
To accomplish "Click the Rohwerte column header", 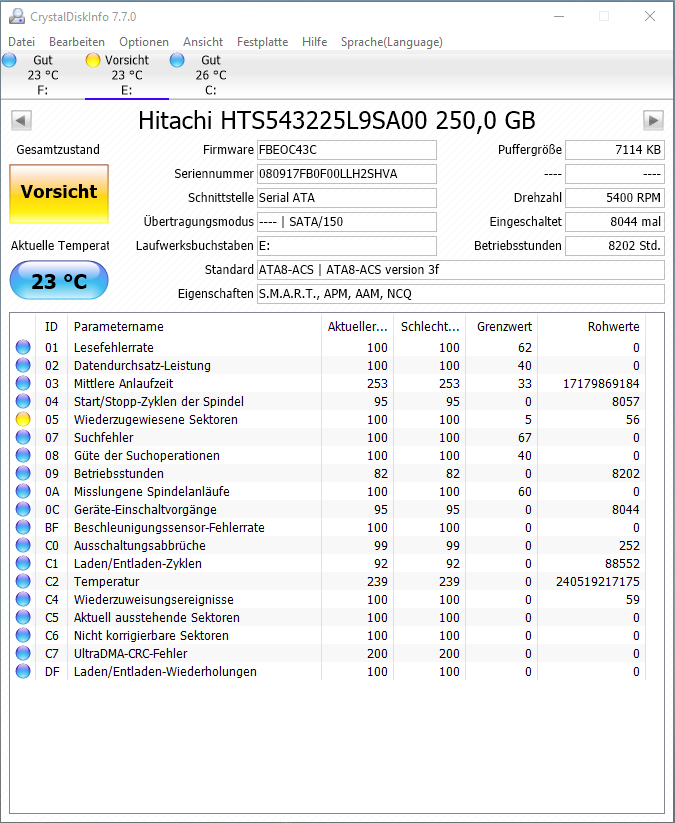I will tap(592, 326).
